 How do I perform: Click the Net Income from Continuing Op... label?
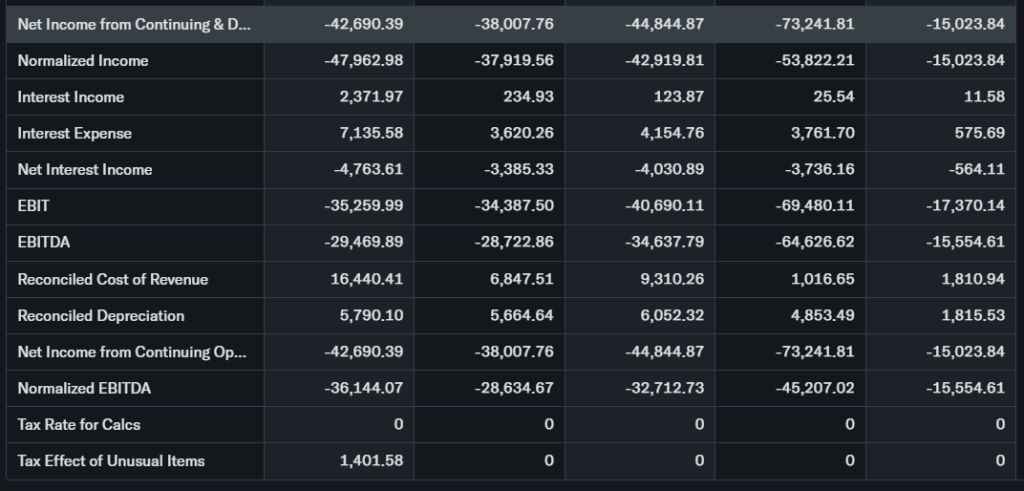coord(132,352)
